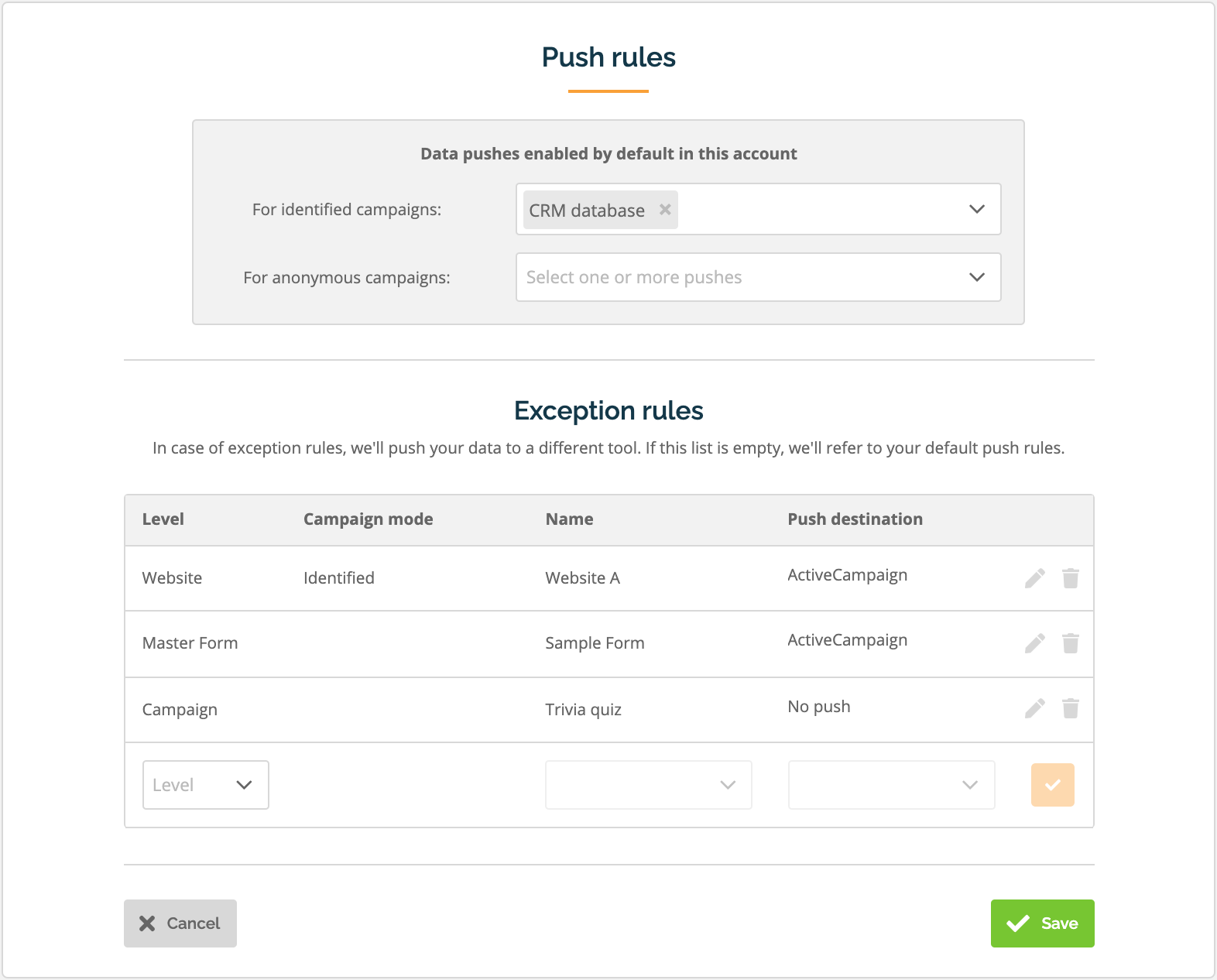Screen dimensions: 1217x980
Task: Confirm new rule with orange checkmark
Action: point(1053,785)
